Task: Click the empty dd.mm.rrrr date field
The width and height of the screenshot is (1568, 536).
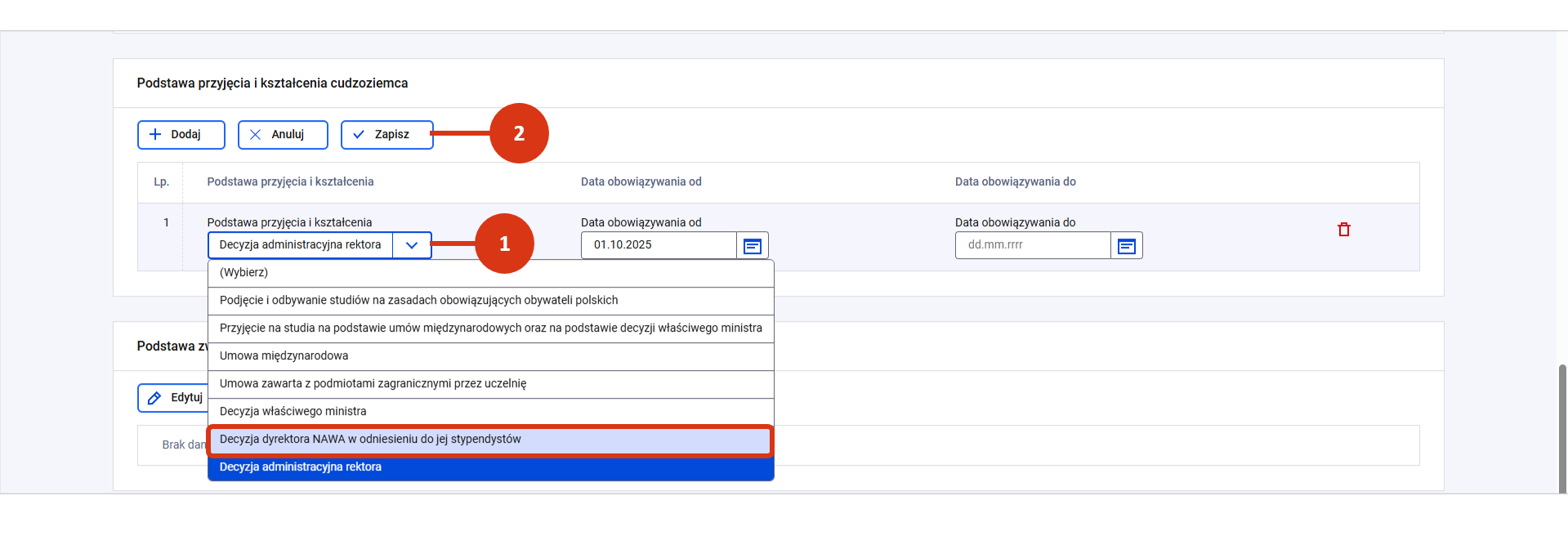Action: (x=1033, y=245)
